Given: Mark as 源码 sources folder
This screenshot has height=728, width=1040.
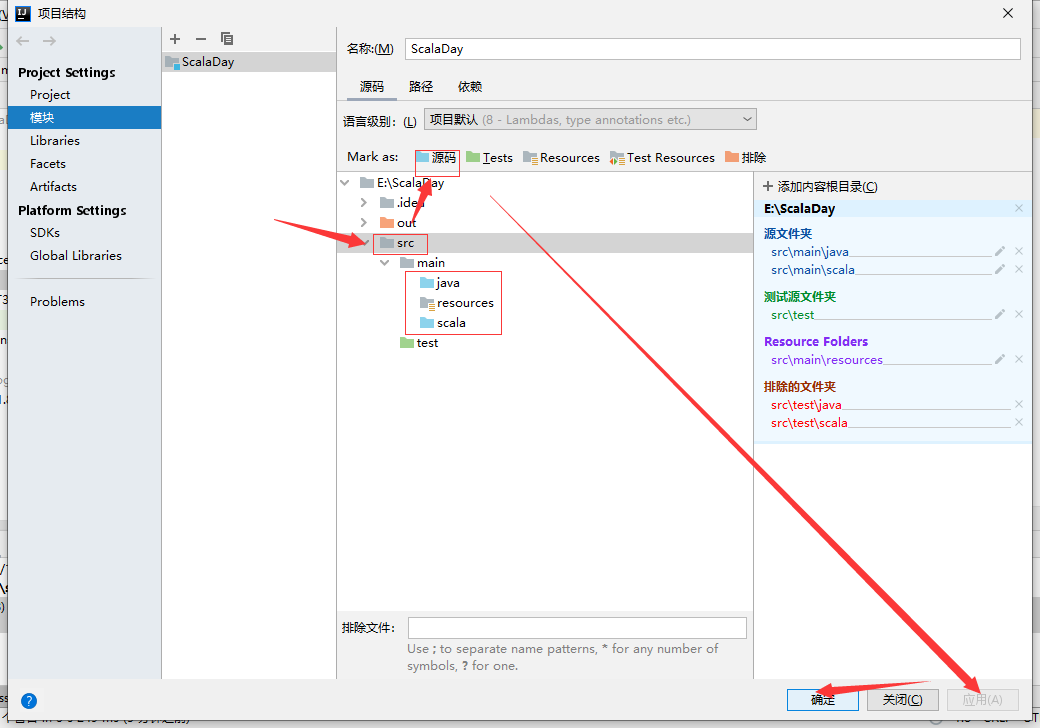Looking at the screenshot, I should pyautogui.click(x=436, y=158).
